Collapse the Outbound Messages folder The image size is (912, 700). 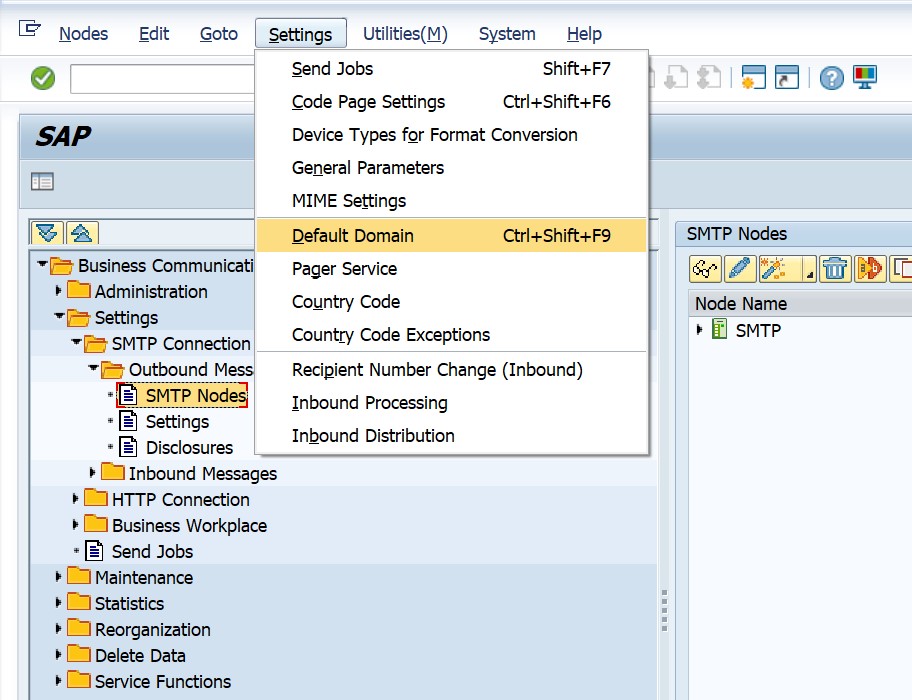(x=93, y=368)
